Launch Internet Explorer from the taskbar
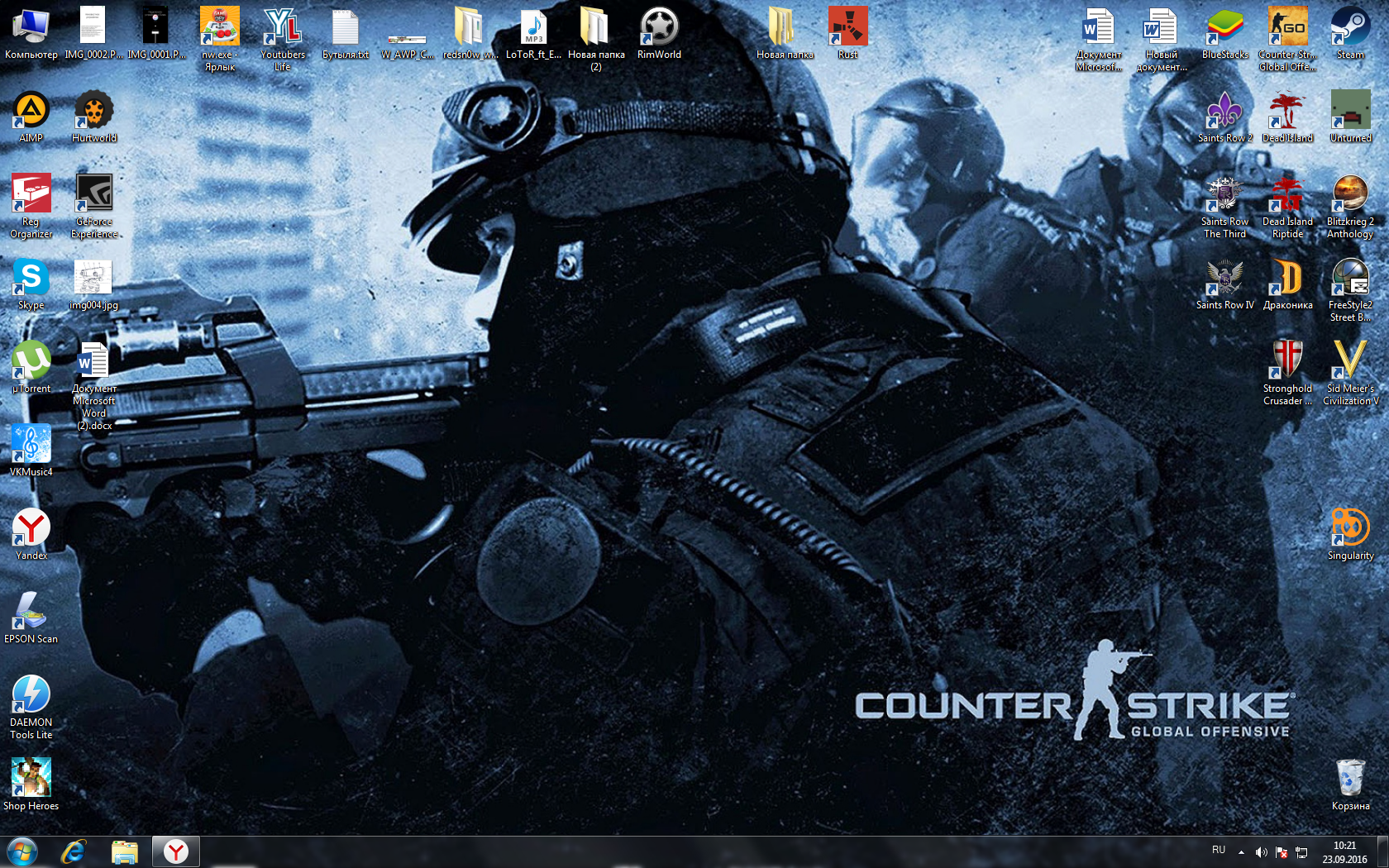Screen dimensions: 1389x868 tap(74, 852)
